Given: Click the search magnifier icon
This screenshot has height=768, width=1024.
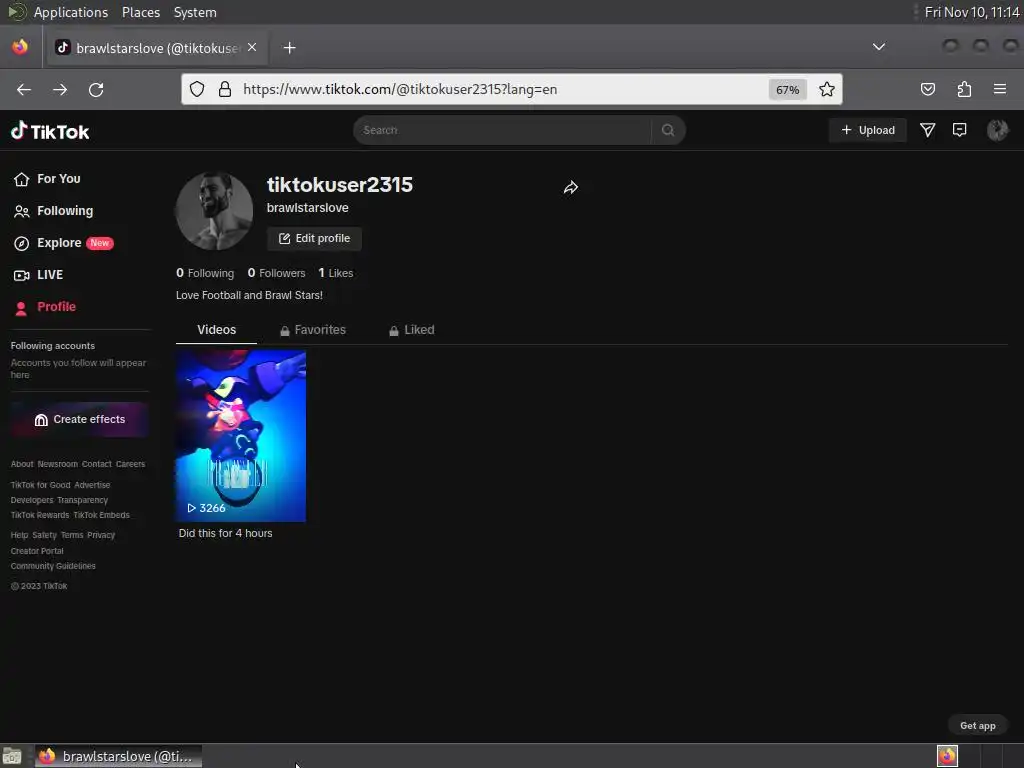Looking at the screenshot, I should 667,130.
